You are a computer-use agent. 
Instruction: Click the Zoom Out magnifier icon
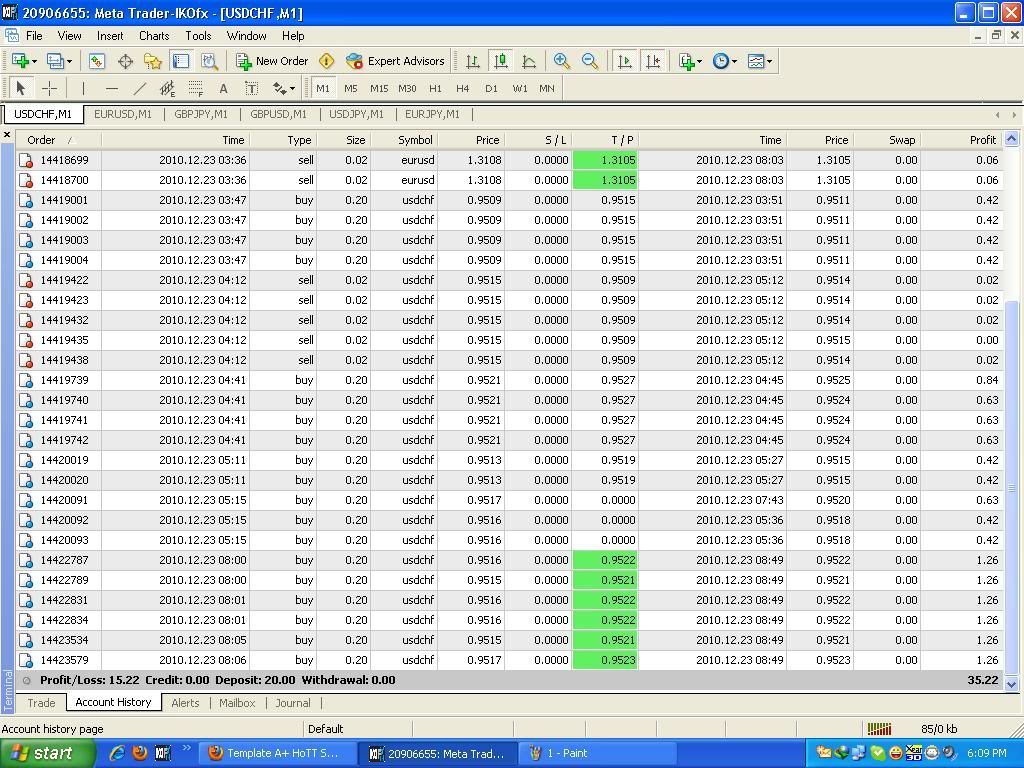590,61
